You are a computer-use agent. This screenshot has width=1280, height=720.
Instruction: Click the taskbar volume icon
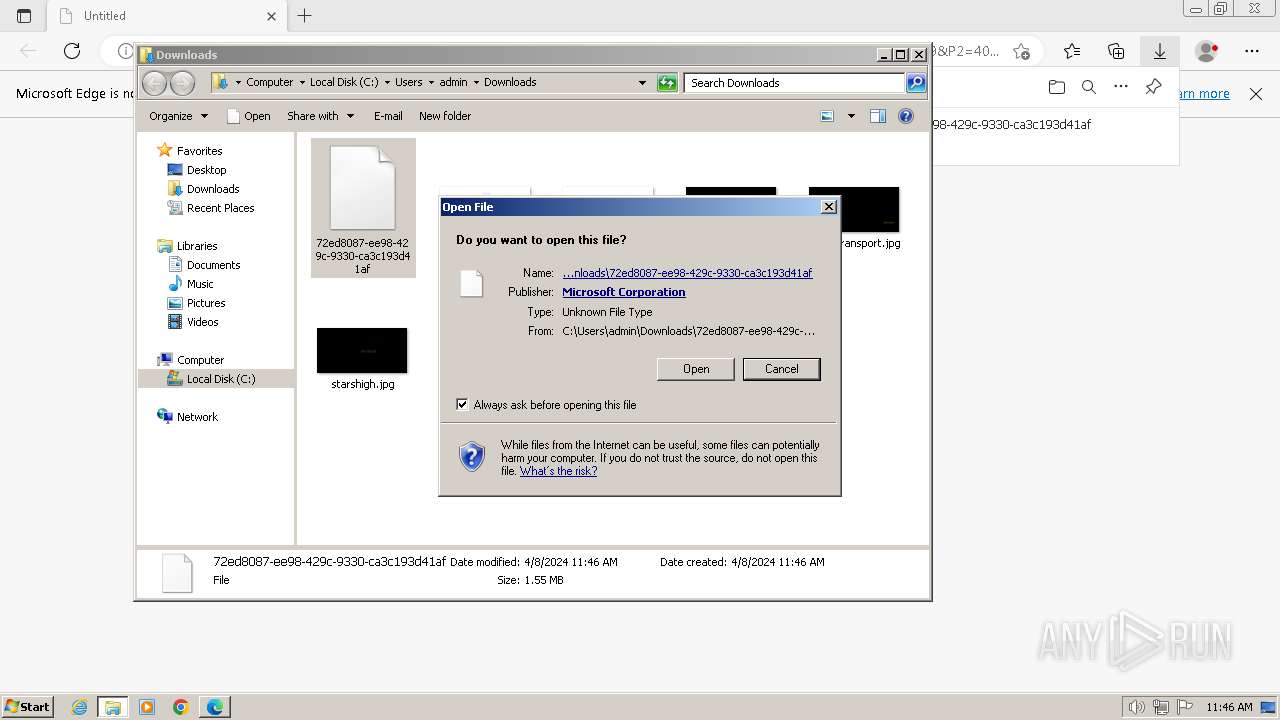[x=1138, y=707]
